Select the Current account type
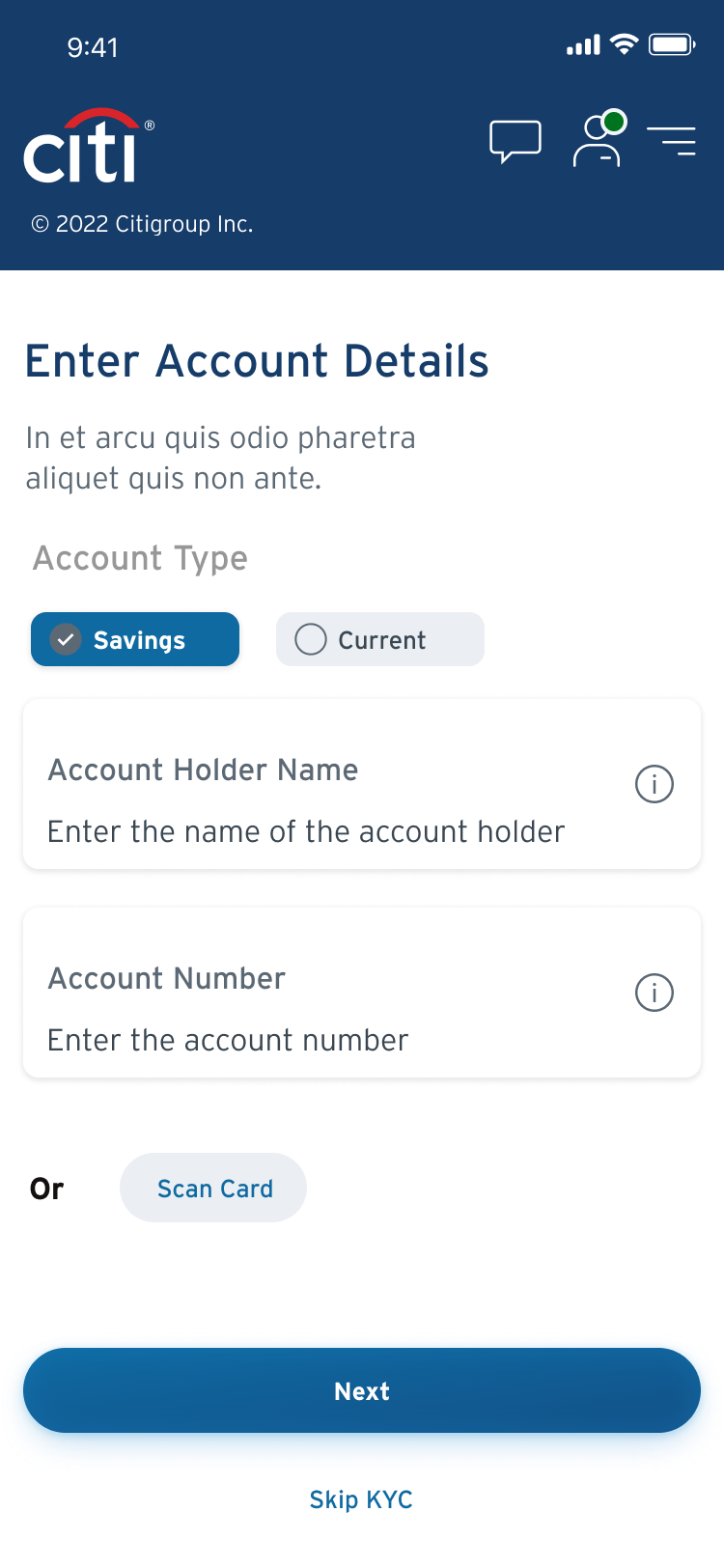 click(380, 639)
